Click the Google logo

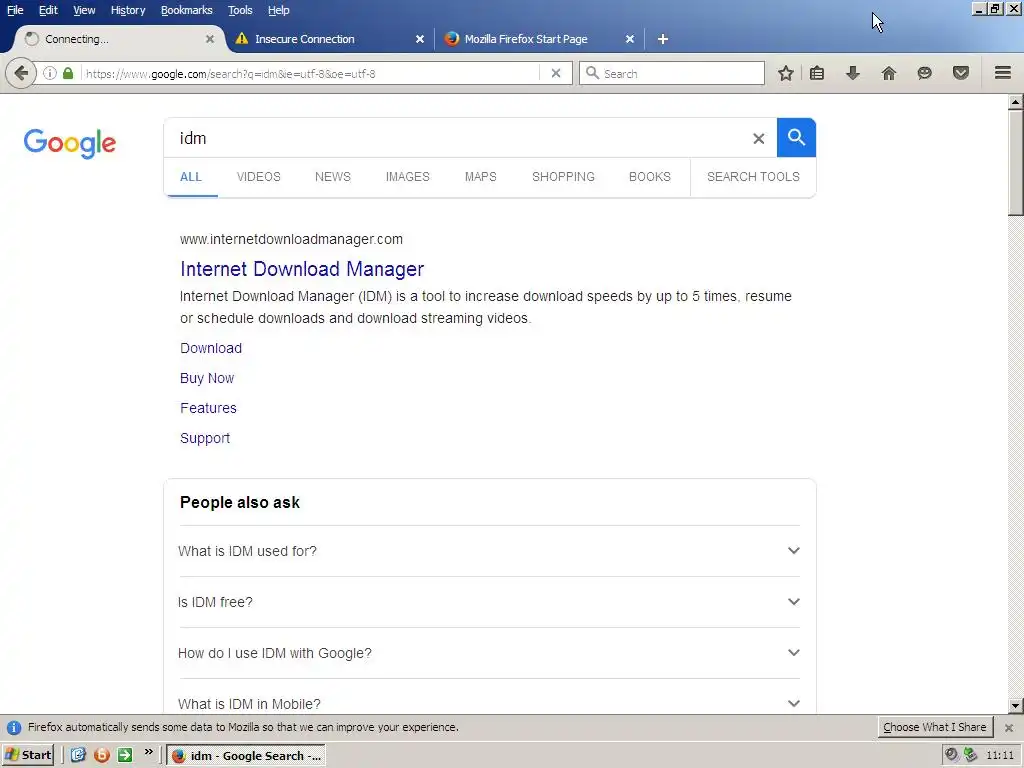pyautogui.click(x=70, y=143)
